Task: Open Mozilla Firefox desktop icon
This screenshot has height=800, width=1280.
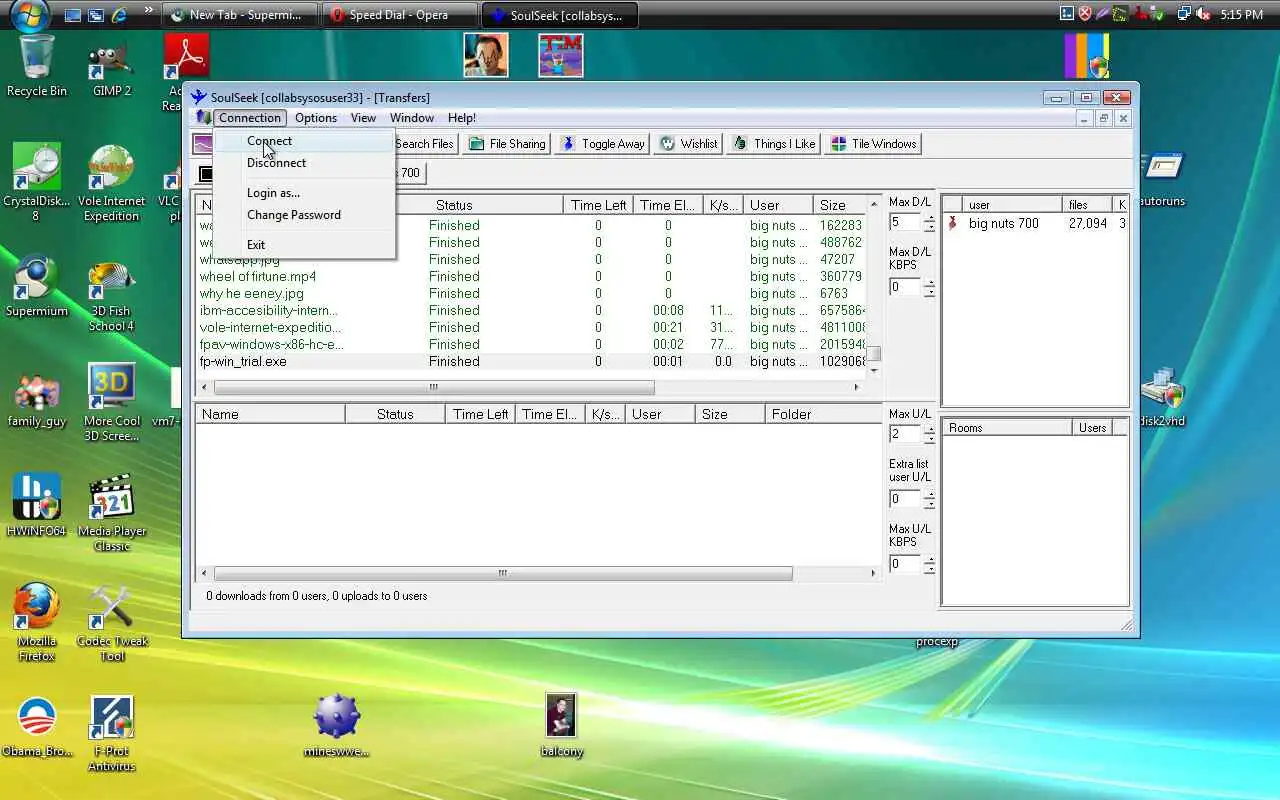Action: pyautogui.click(x=37, y=623)
